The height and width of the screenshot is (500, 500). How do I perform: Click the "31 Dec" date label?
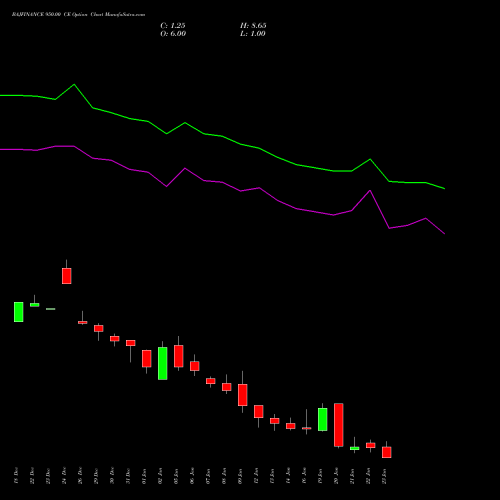pyautogui.click(x=128, y=476)
